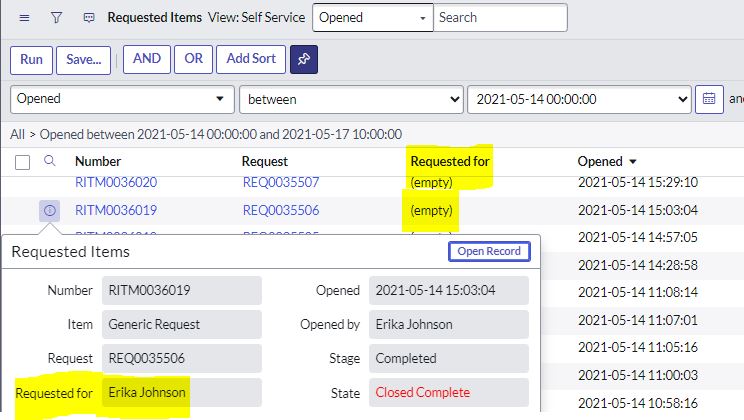Click the Add Sort button

pos(251,59)
